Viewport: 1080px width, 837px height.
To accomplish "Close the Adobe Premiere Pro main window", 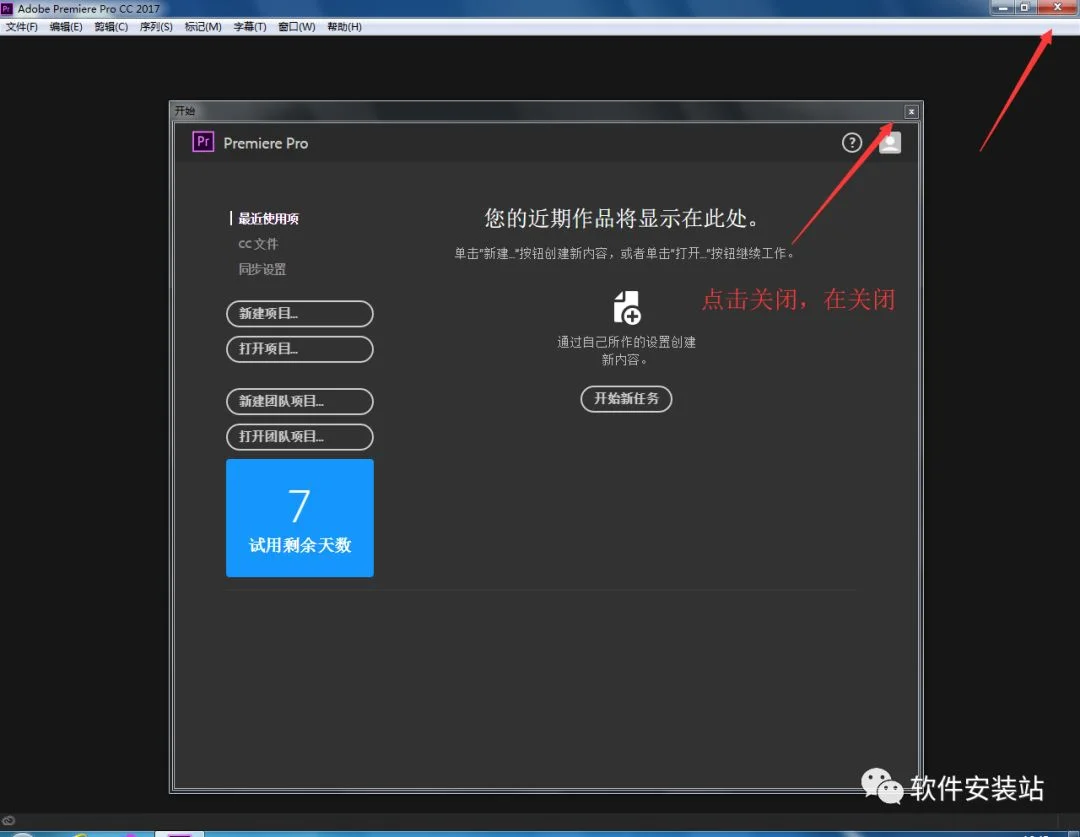I will [1058, 7].
